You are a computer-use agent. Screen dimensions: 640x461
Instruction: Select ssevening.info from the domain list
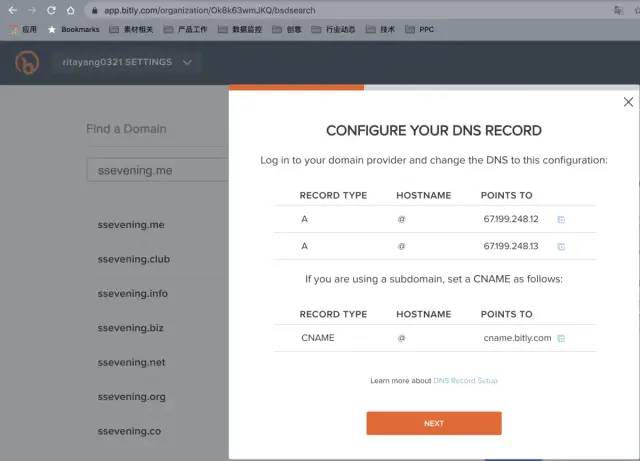[x=132, y=294]
